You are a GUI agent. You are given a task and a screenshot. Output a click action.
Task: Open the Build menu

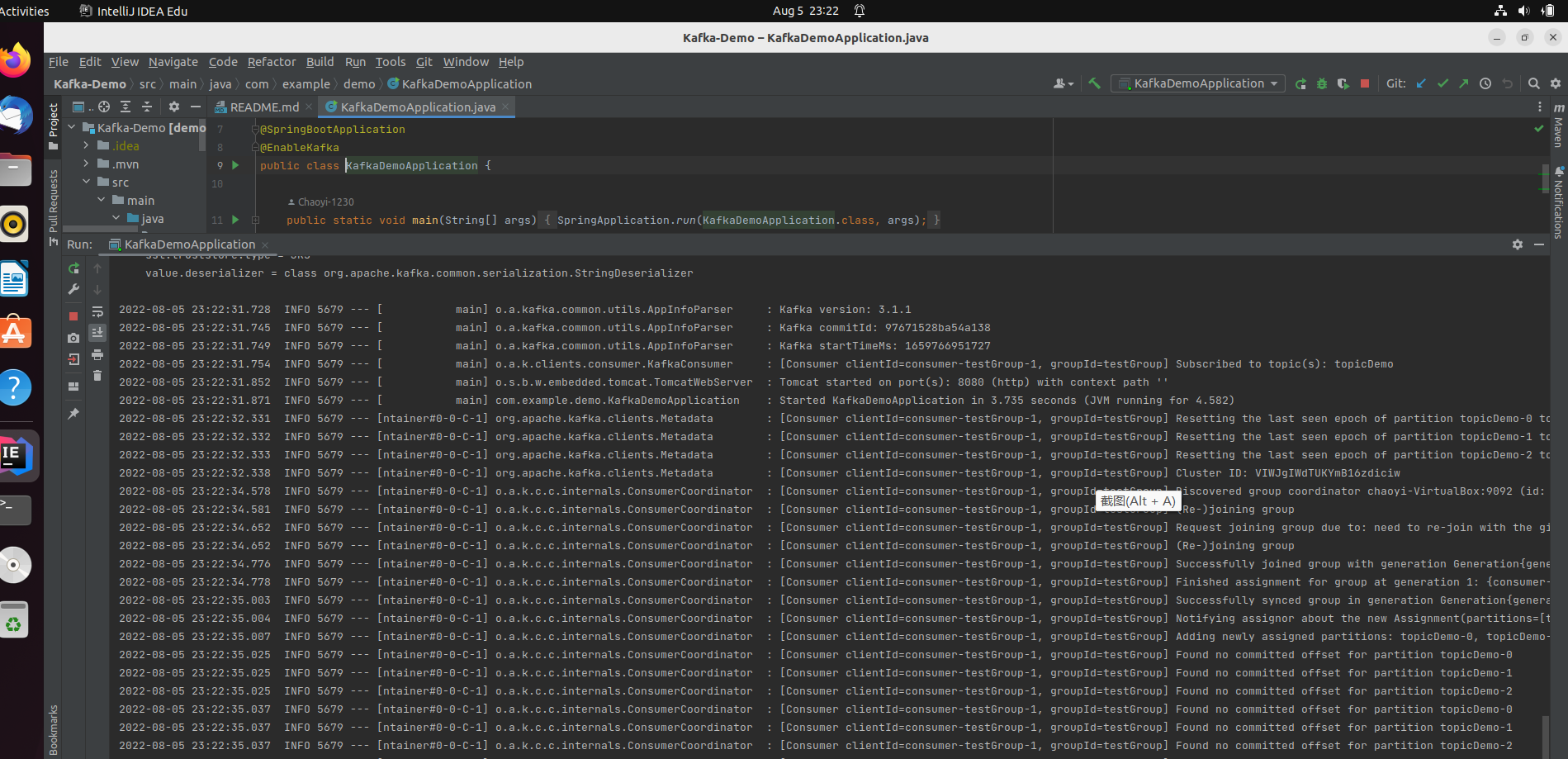[x=320, y=62]
